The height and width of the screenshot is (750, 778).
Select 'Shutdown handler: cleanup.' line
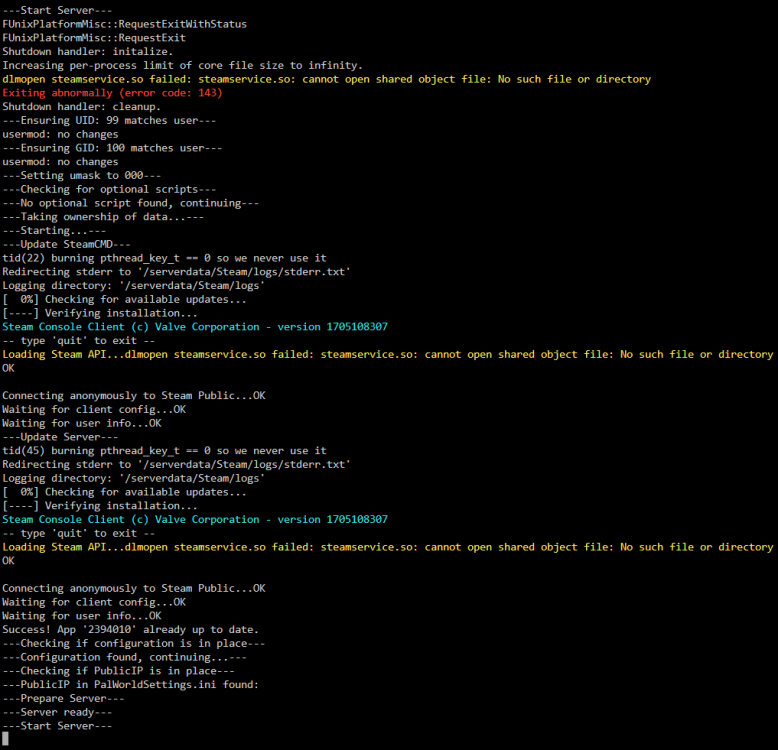81,107
